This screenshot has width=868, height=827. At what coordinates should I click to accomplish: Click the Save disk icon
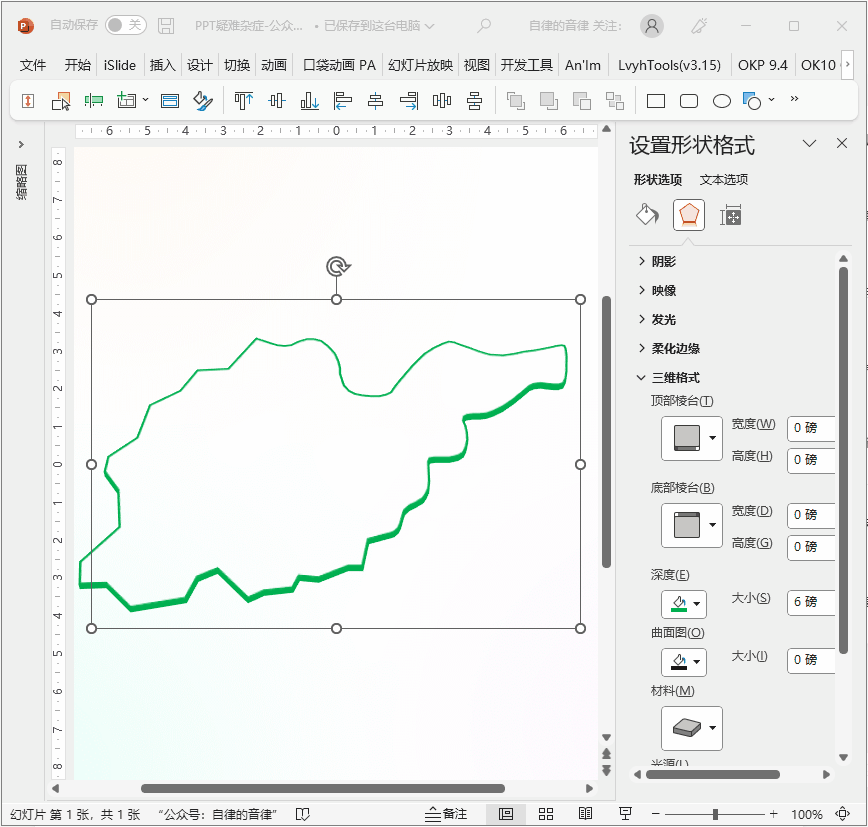click(x=166, y=25)
